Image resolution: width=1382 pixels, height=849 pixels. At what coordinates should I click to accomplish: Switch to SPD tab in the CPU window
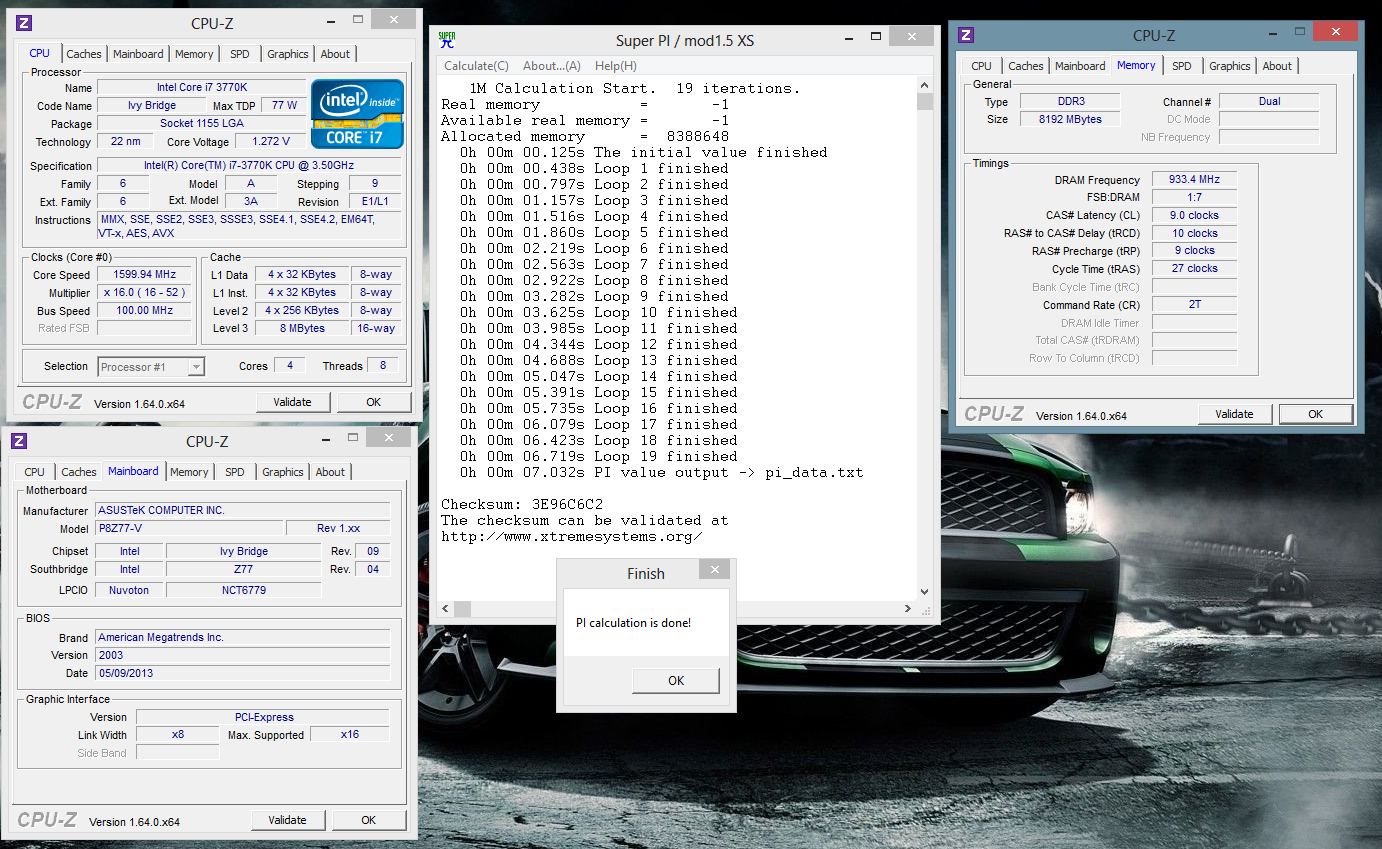(240, 54)
